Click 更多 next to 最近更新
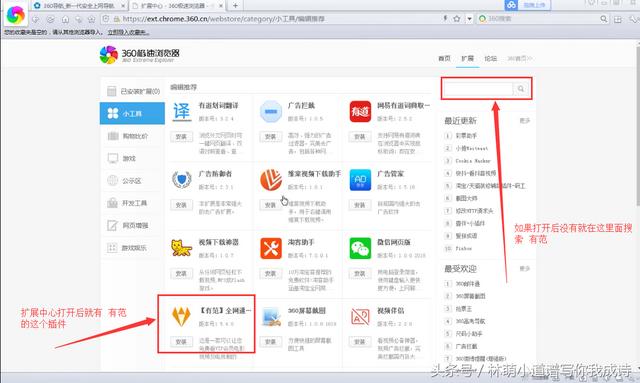This screenshot has height=383, width=640. 524,120
